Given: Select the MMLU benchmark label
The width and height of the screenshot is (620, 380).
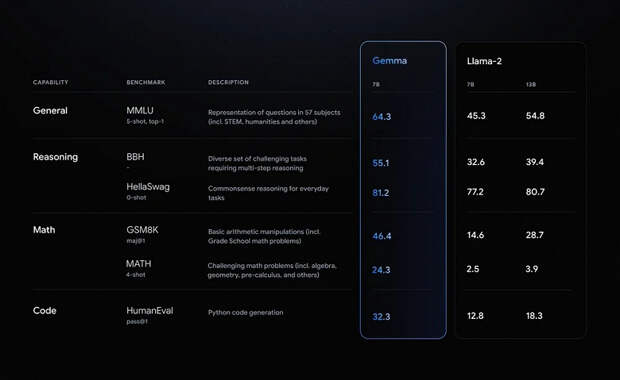Looking at the screenshot, I should click(x=140, y=110).
